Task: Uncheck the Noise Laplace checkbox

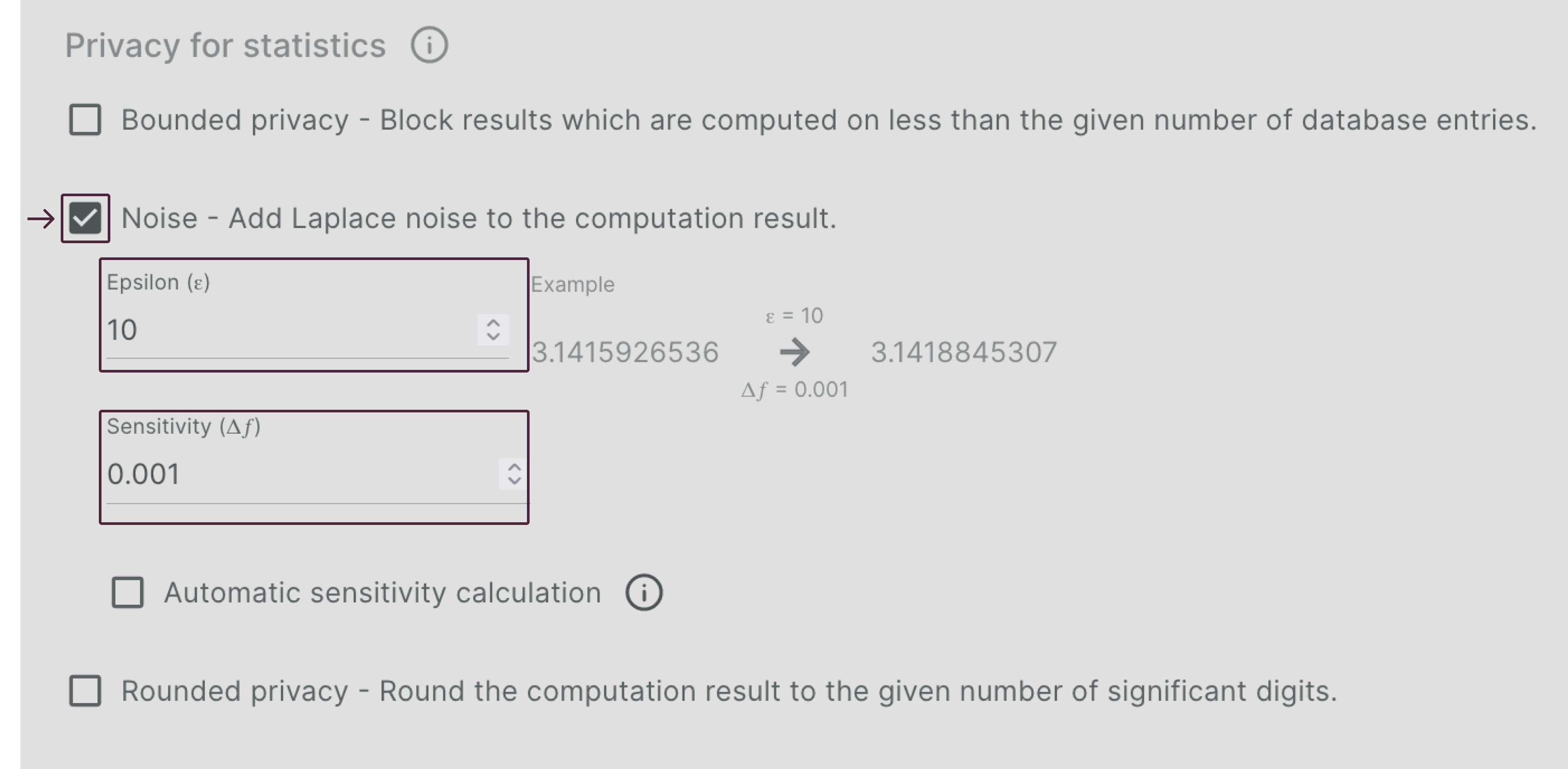Action: pos(85,218)
